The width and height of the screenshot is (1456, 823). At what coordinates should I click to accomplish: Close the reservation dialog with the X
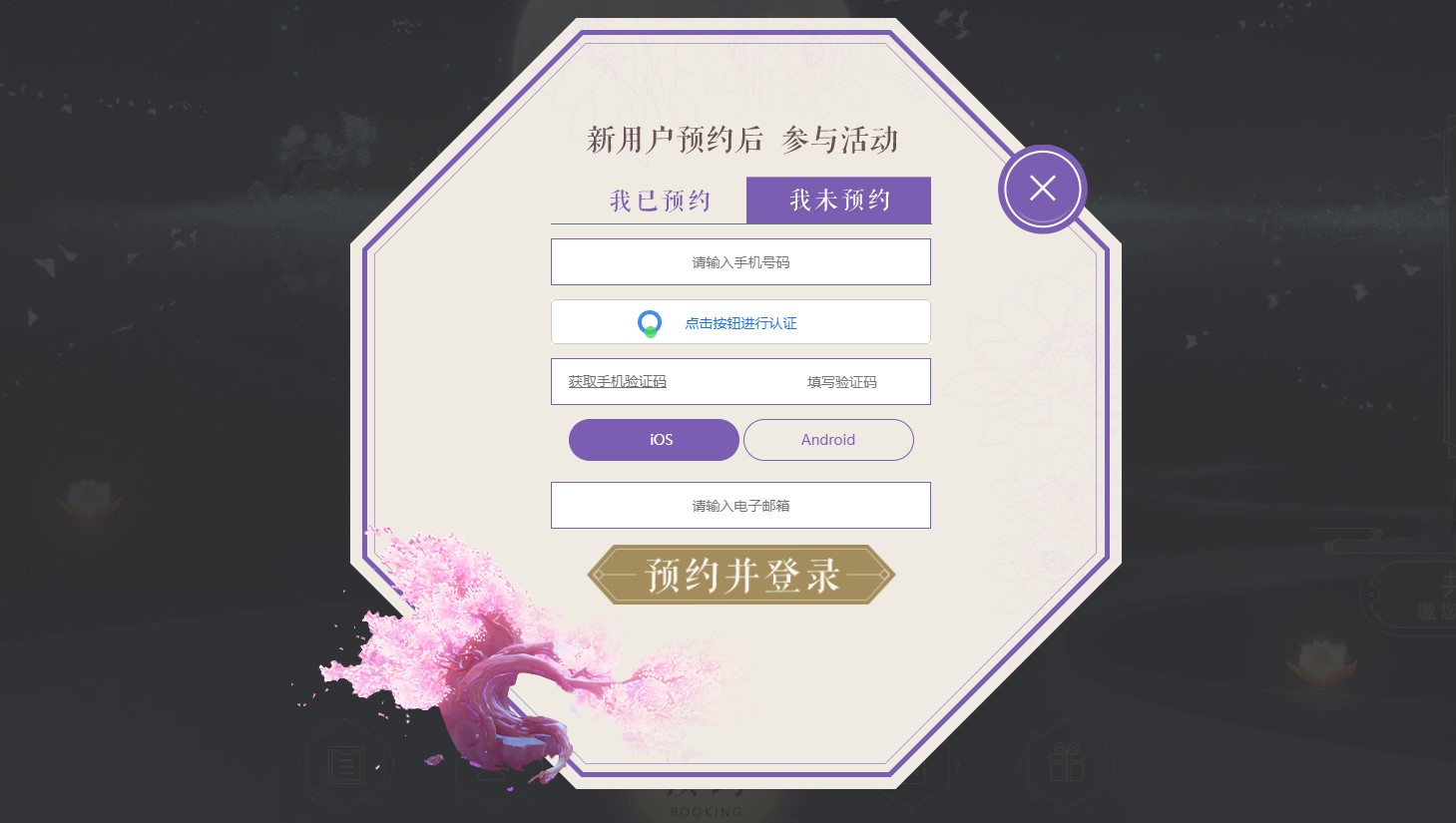click(1042, 189)
